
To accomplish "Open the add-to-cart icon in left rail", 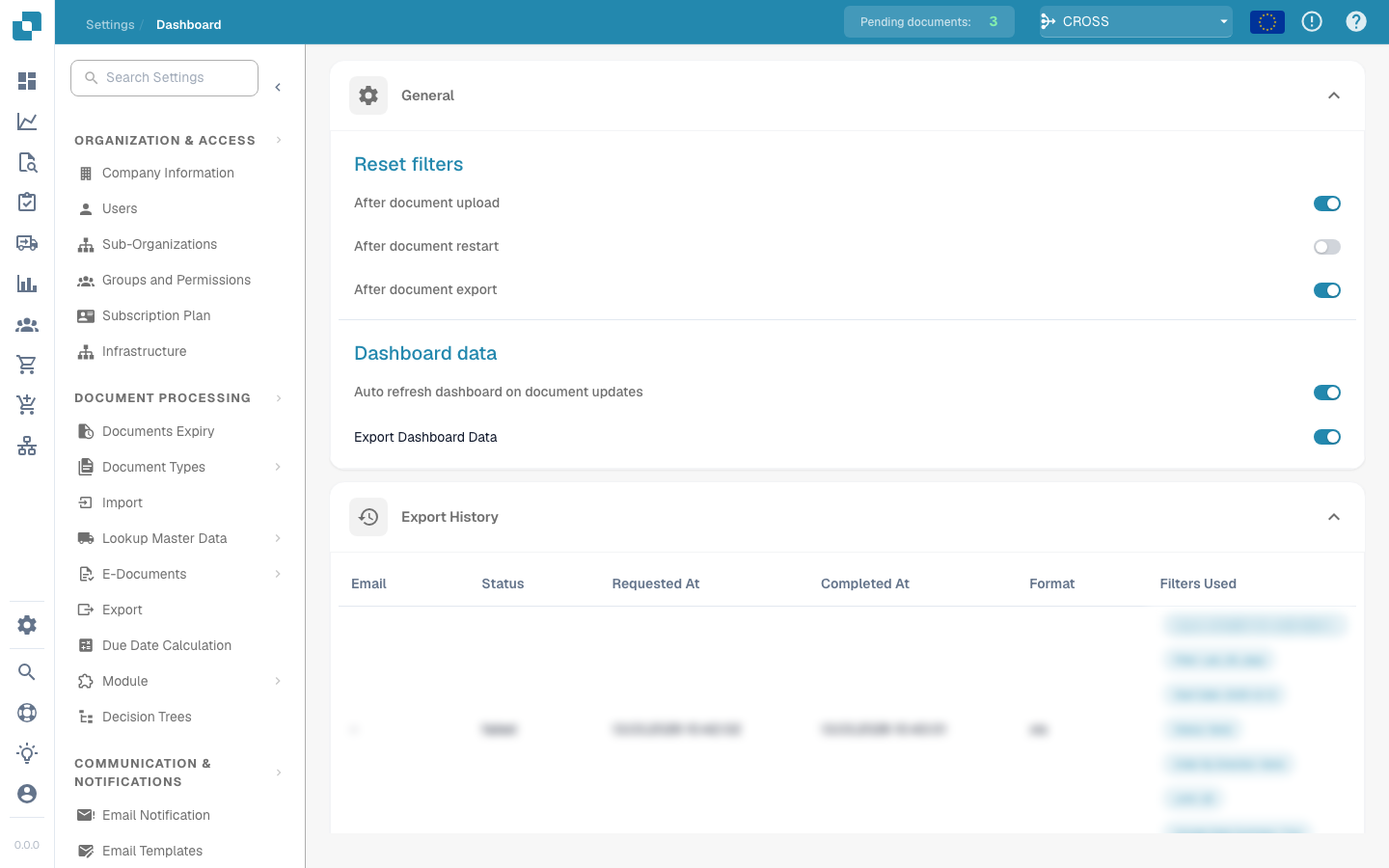I will pyautogui.click(x=27, y=405).
